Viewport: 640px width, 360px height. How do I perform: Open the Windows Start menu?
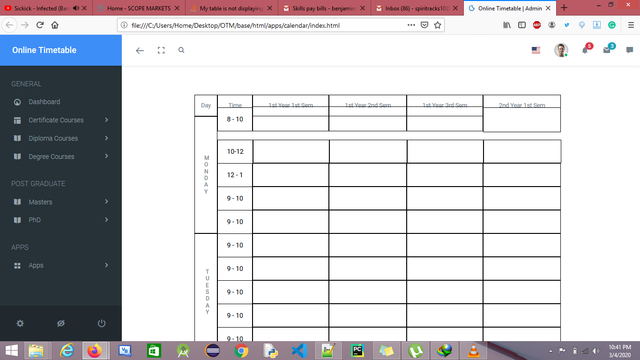click(11, 351)
